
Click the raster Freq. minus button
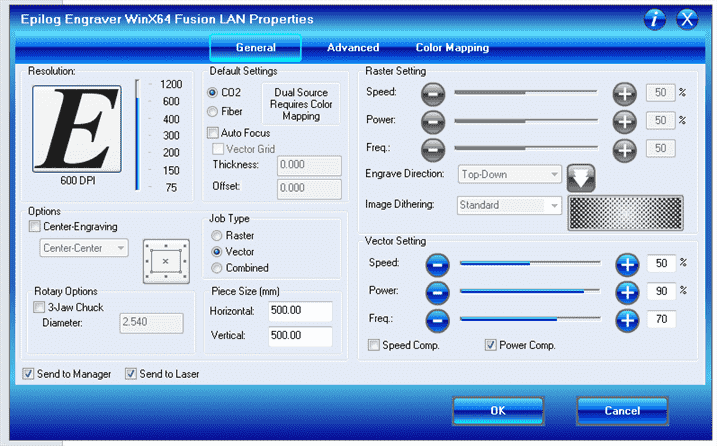(x=433, y=150)
